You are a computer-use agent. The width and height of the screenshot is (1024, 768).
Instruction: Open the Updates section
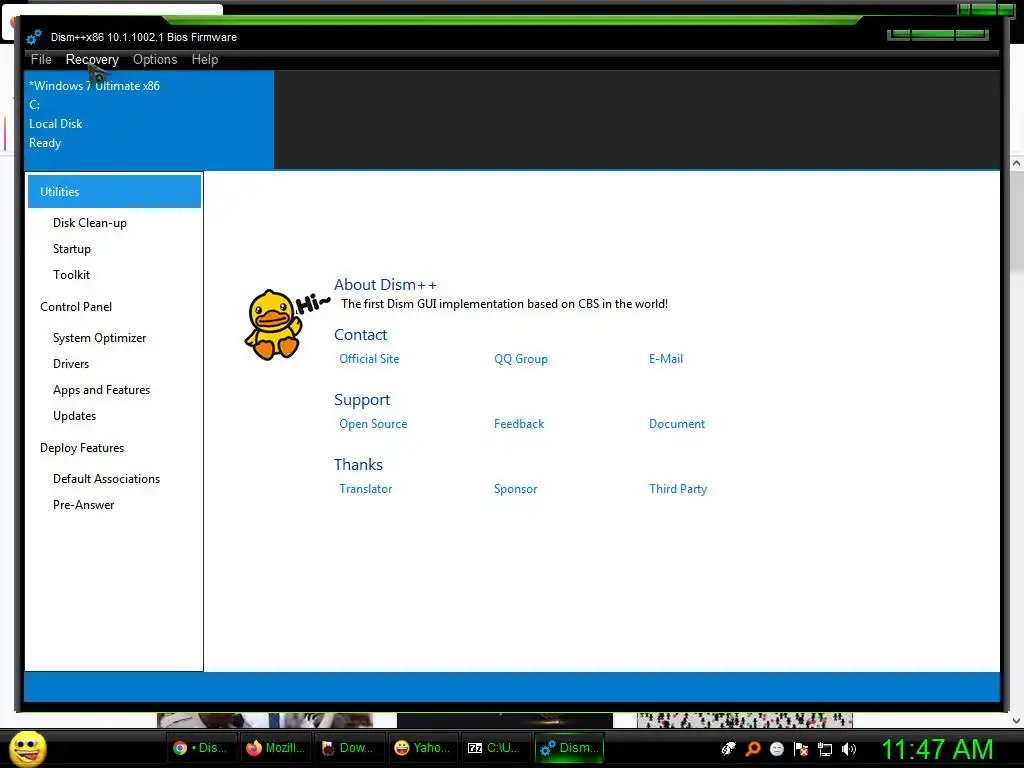click(x=74, y=416)
